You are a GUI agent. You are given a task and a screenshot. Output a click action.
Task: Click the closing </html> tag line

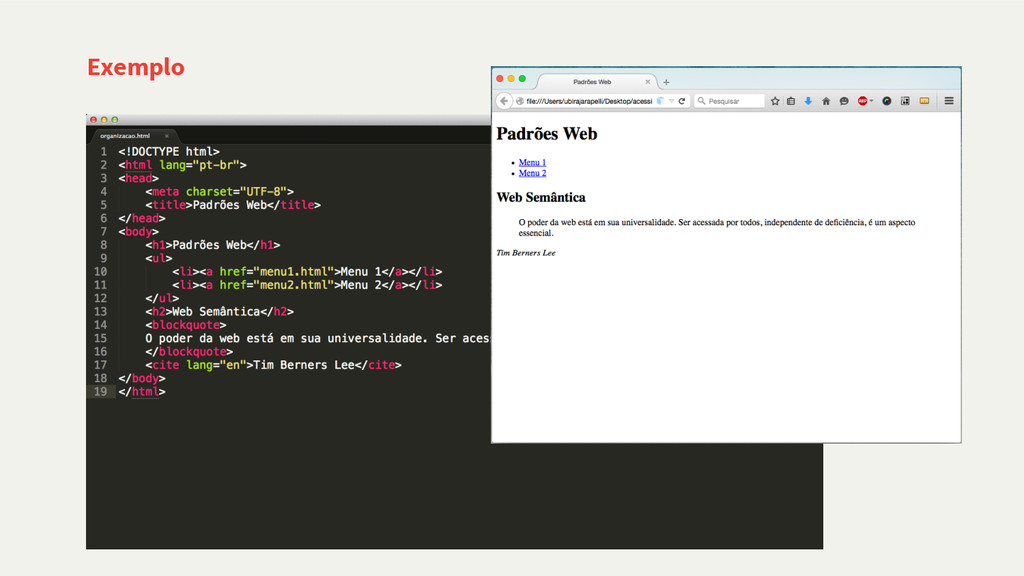142,392
